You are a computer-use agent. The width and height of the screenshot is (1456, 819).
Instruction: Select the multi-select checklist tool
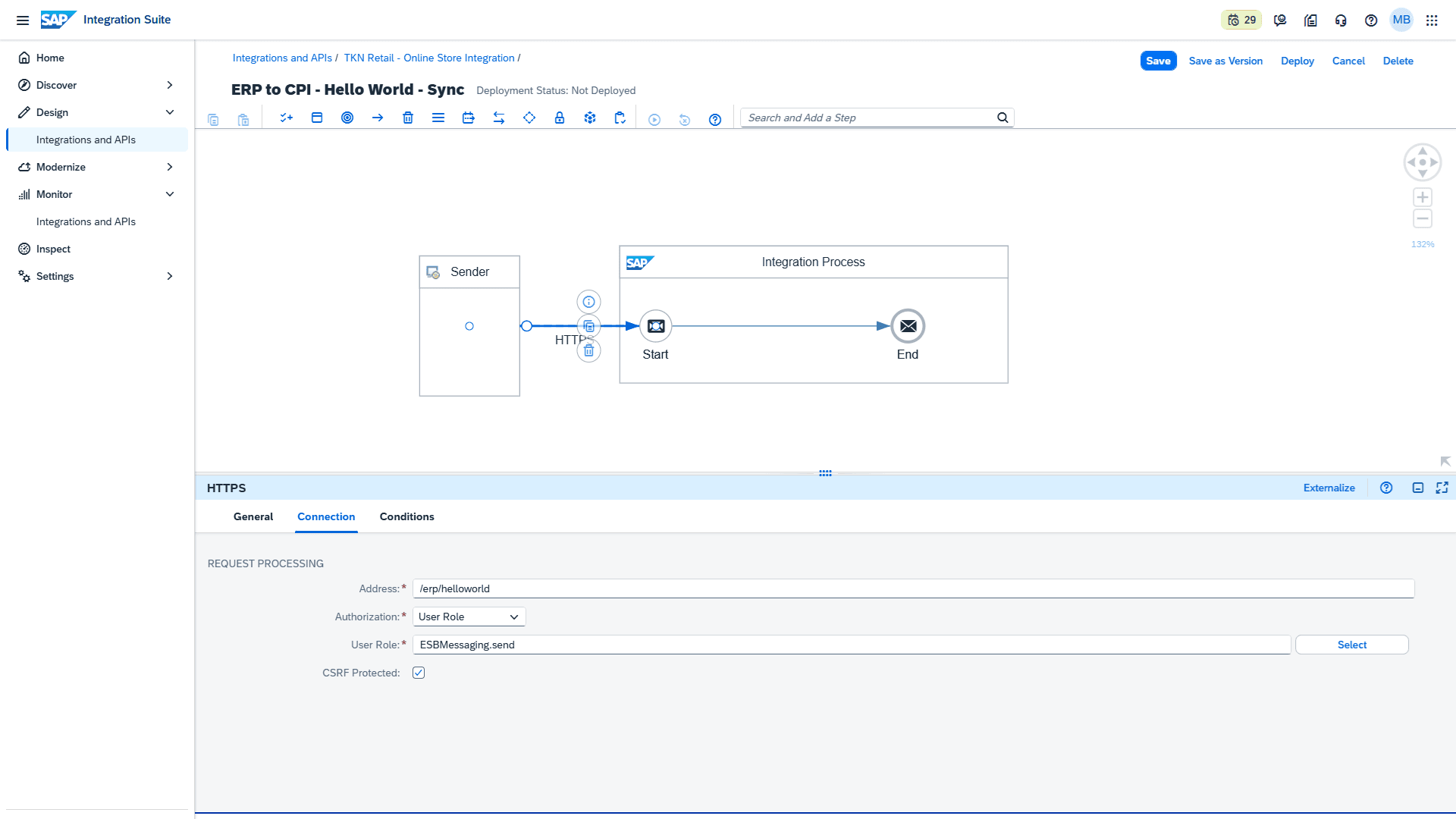pyautogui.click(x=287, y=118)
